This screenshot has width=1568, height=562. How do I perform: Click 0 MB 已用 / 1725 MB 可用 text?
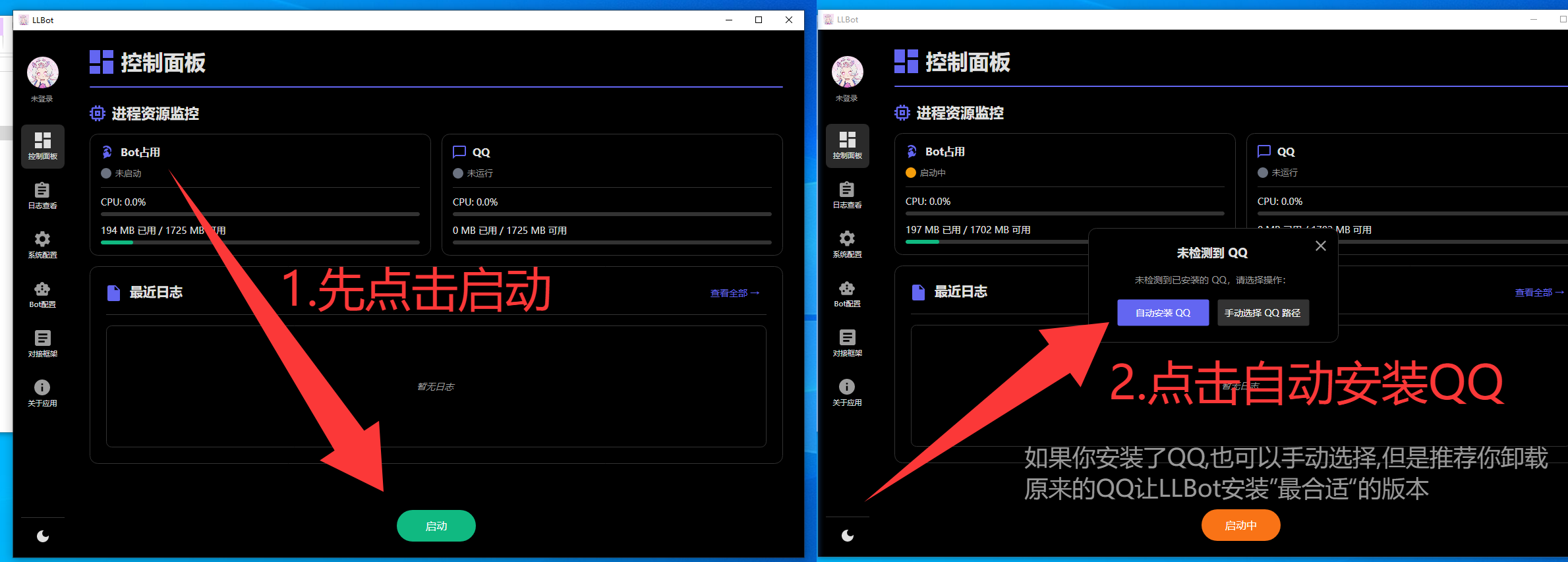509,231
